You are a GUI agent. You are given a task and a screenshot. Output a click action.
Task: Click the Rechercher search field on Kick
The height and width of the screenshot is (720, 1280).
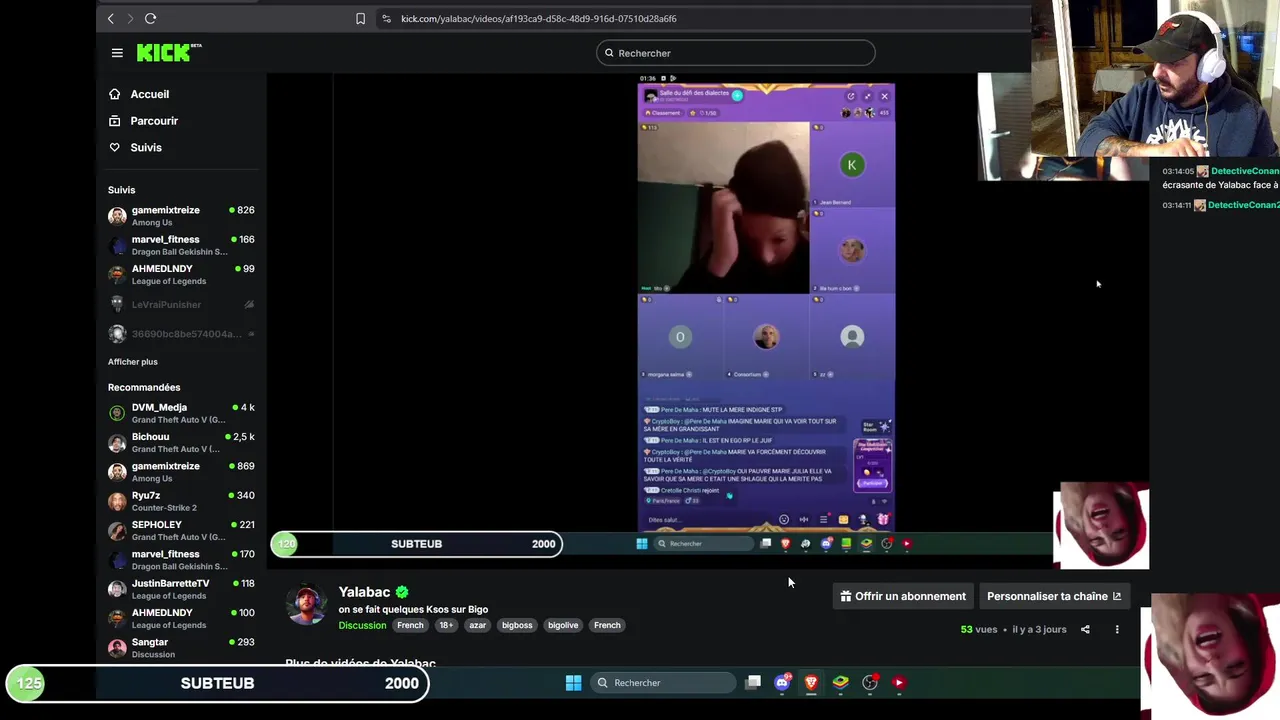click(x=736, y=53)
